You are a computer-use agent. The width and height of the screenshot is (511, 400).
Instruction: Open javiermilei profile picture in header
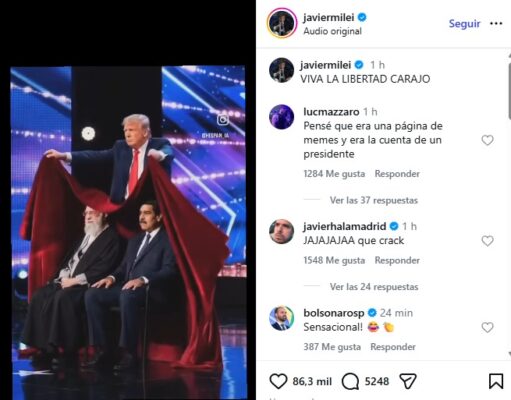(x=282, y=24)
